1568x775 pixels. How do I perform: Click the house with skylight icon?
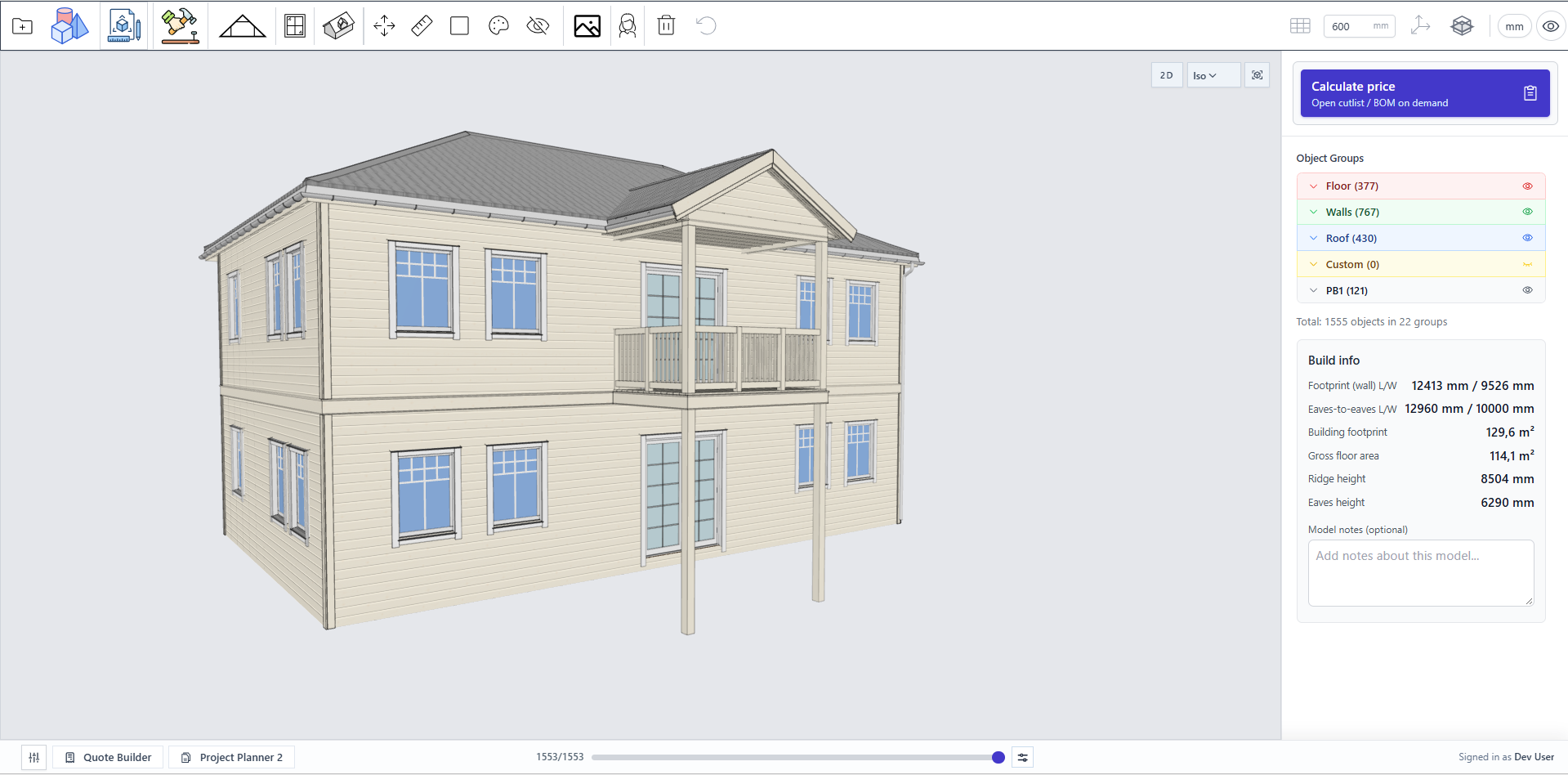pyautogui.click(x=338, y=26)
